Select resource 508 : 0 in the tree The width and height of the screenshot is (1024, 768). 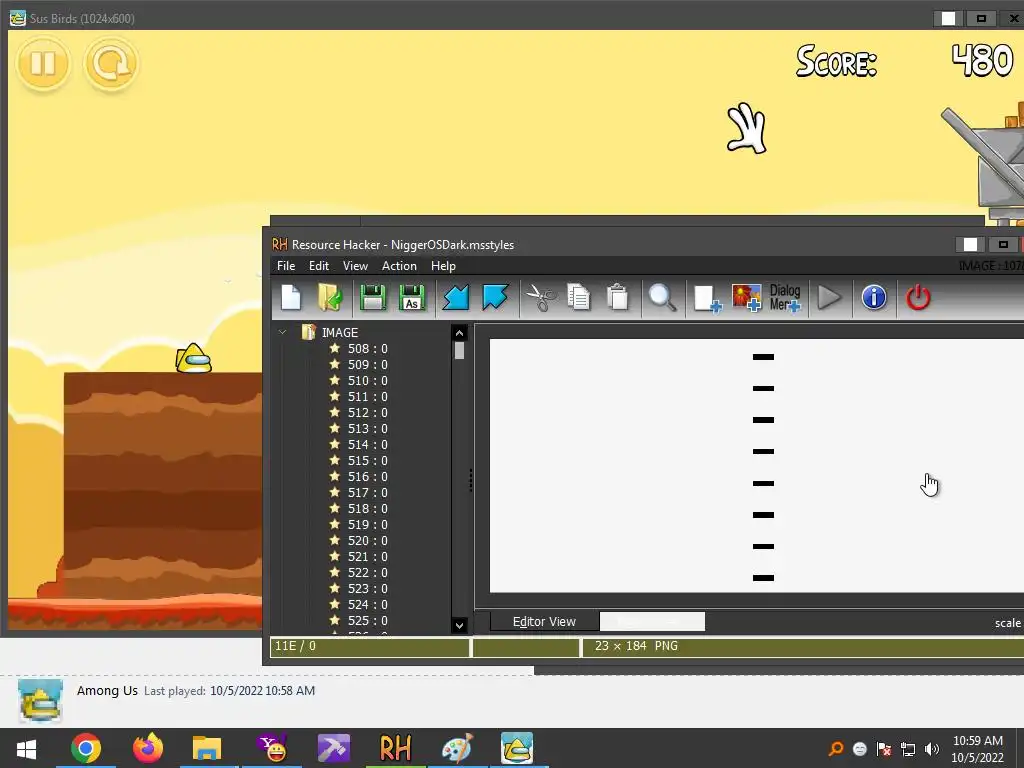pyautogui.click(x=368, y=349)
